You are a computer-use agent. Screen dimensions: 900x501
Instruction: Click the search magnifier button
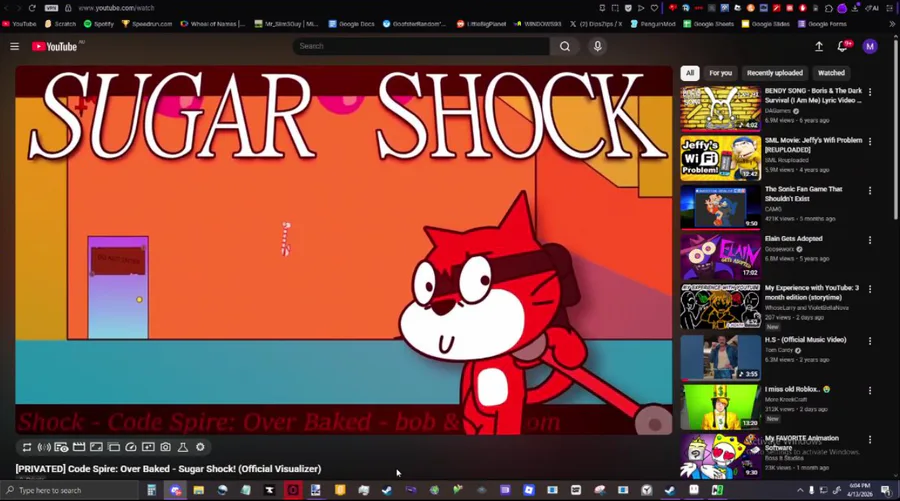565,46
